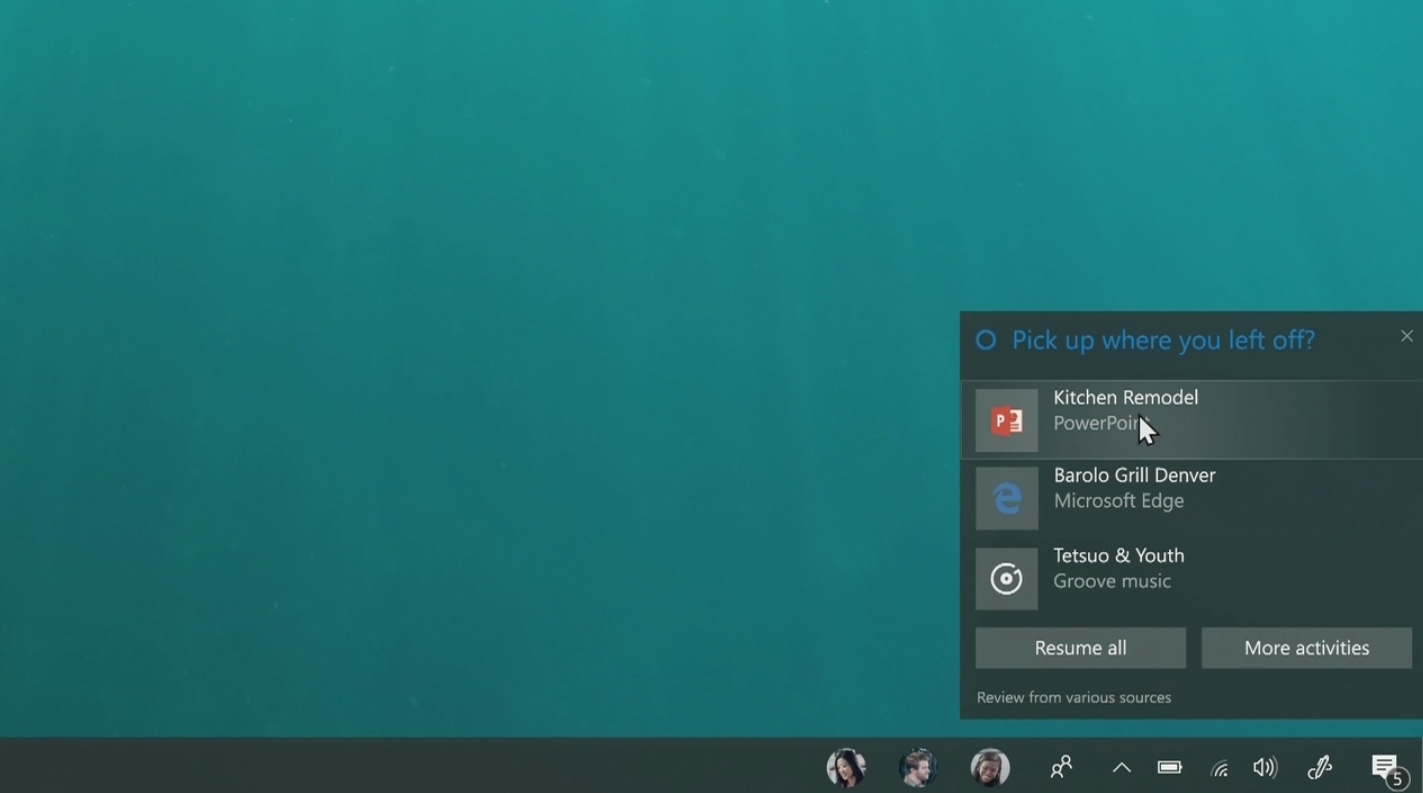Click the Microsoft Edge app label
This screenshot has width=1423, height=793.
click(1118, 501)
